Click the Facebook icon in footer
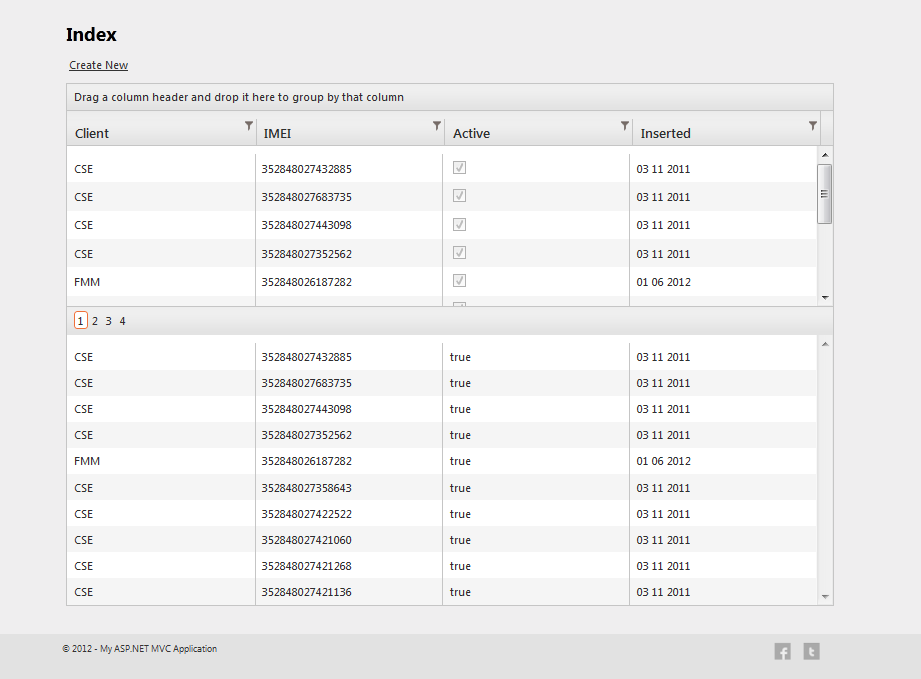 pyautogui.click(x=782, y=652)
